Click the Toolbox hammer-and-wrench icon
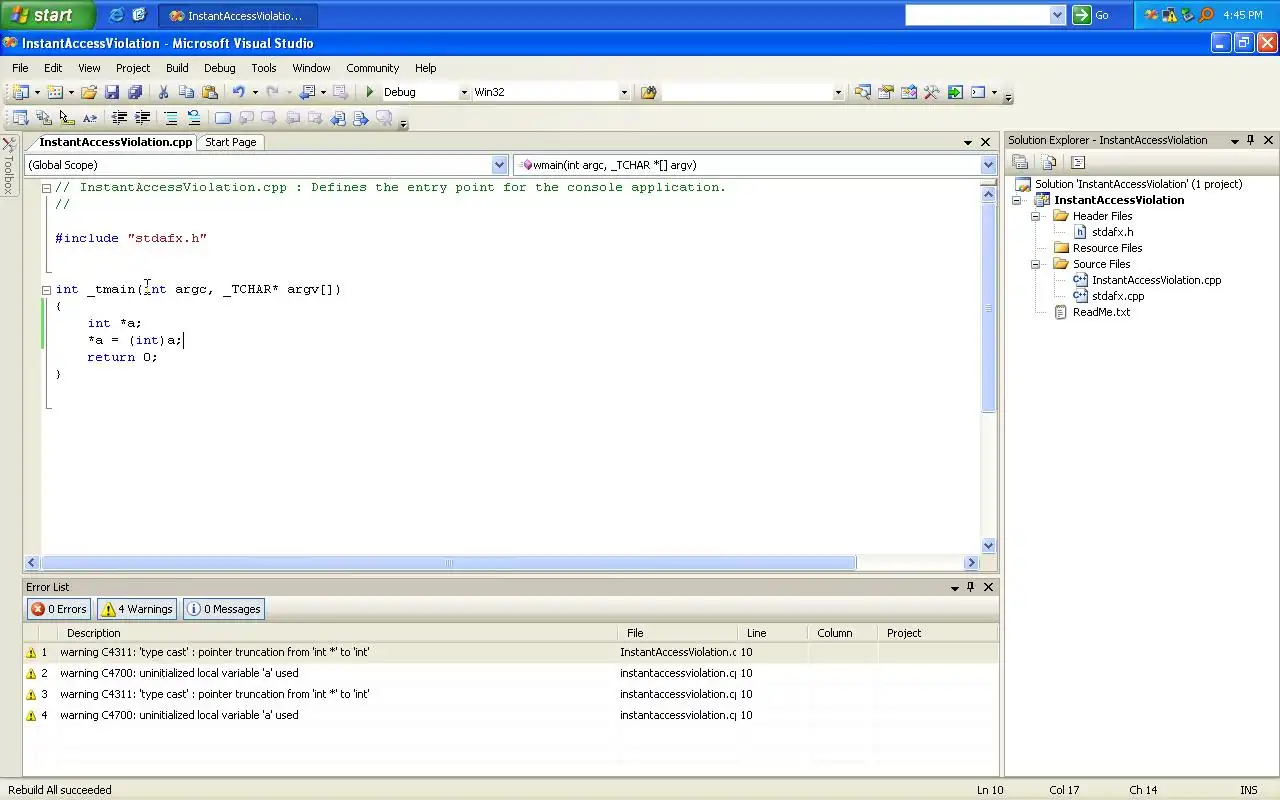Image resolution: width=1280 pixels, height=800 pixels. (932, 92)
